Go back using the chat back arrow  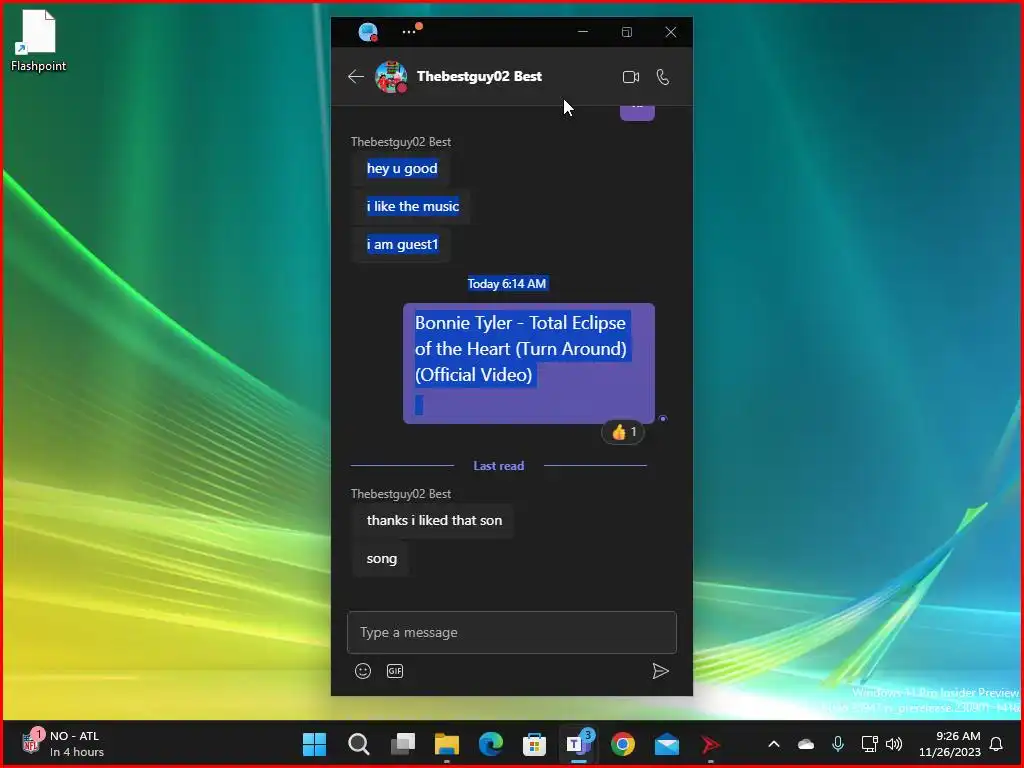356,77
